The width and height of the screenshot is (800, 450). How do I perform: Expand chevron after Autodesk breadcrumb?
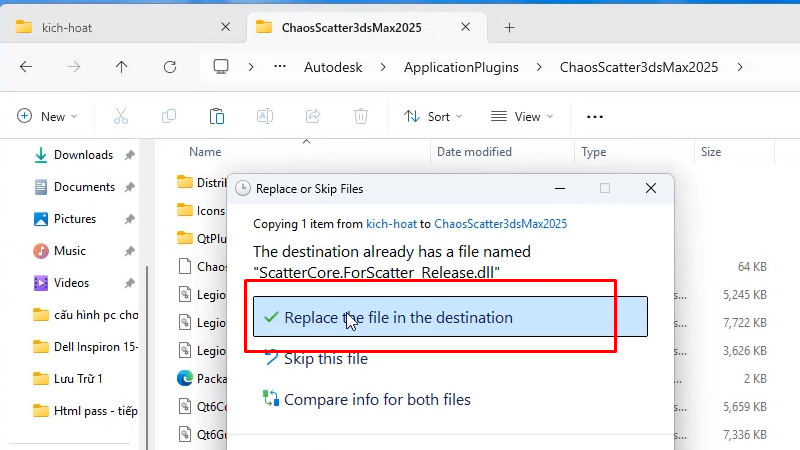(383, 67)
